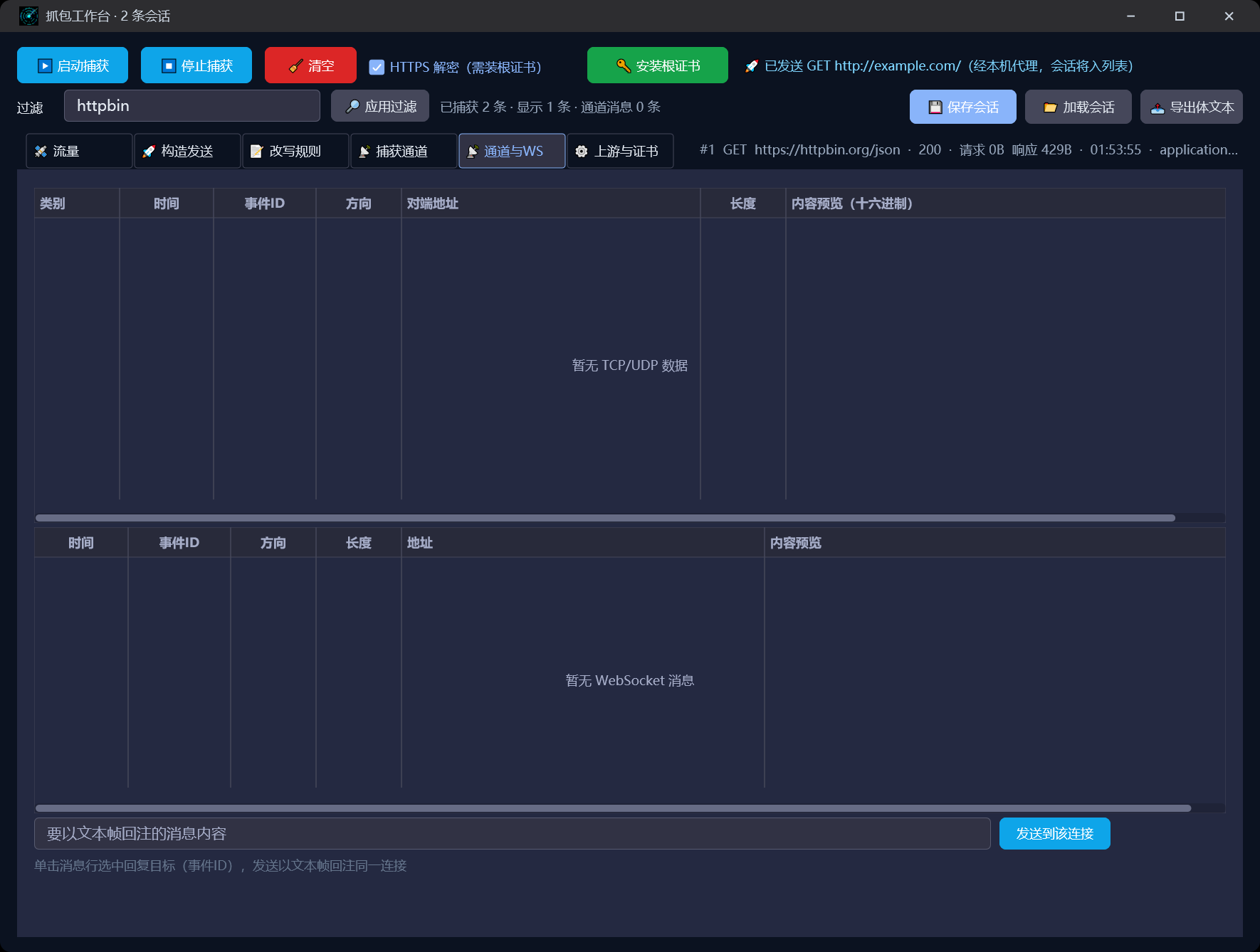This screenshot has width=1260, height=952.
Task: Click the 停止捕获 stop capture button
Action: (196, 65)
